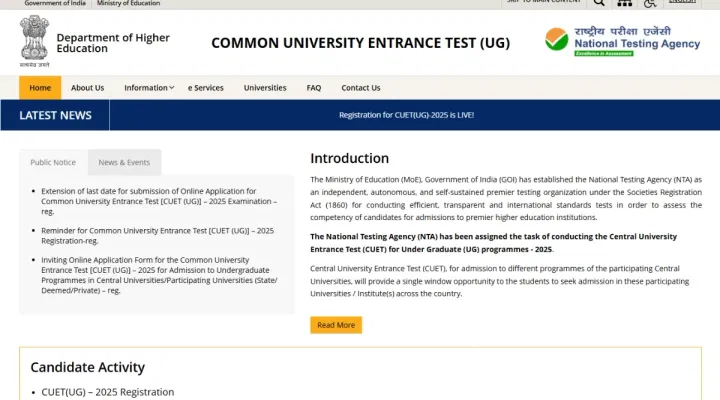Open CUET(UG) – 2025 Registration link
Viewport: 720px width, 400px height.
(x=108, y=392)
